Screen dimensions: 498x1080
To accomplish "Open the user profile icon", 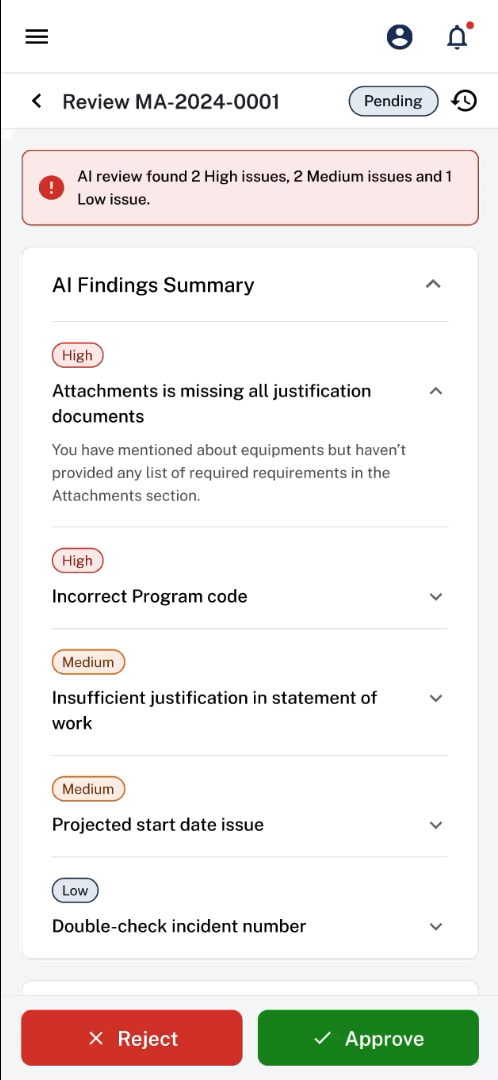I will tap(400, 37).
